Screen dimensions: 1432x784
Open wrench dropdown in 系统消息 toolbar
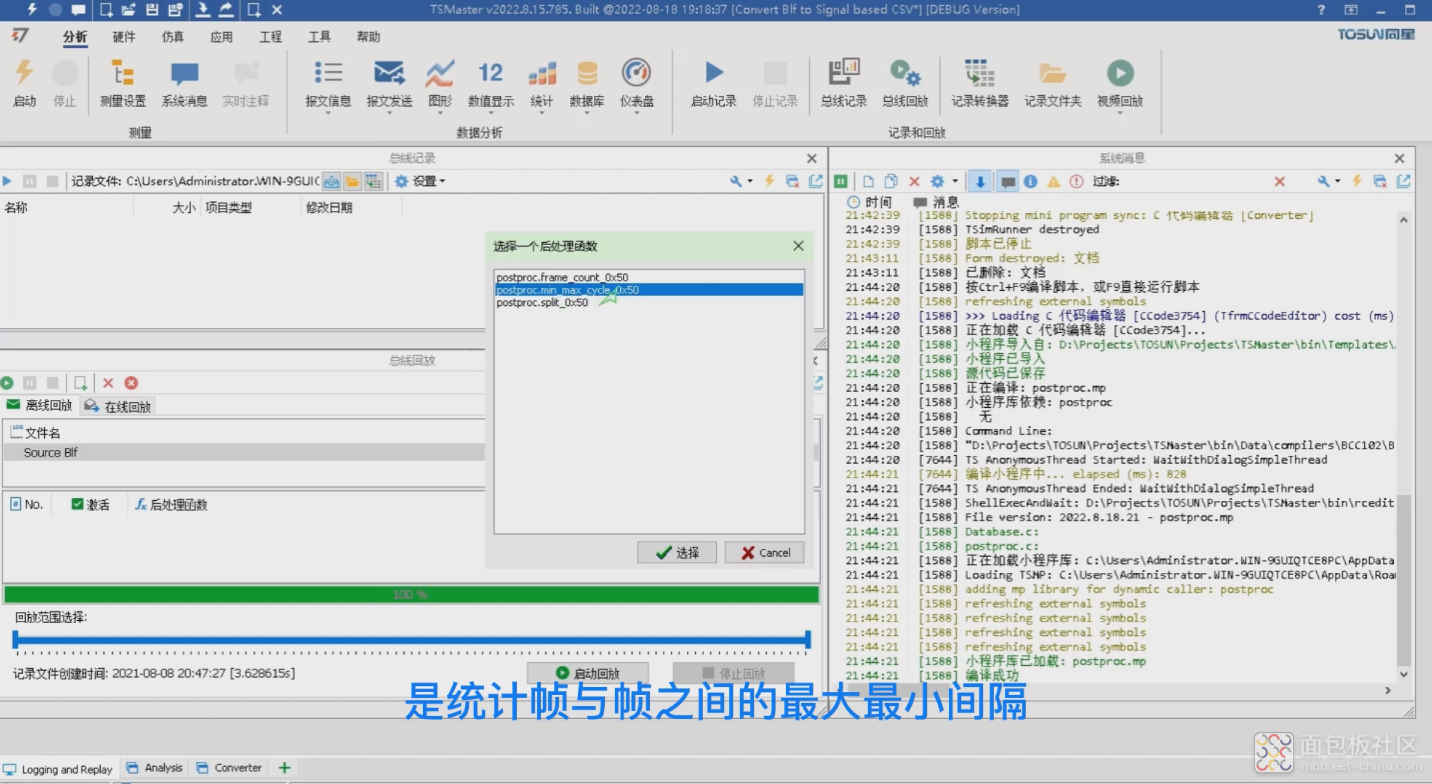[x=1328, y=181]
